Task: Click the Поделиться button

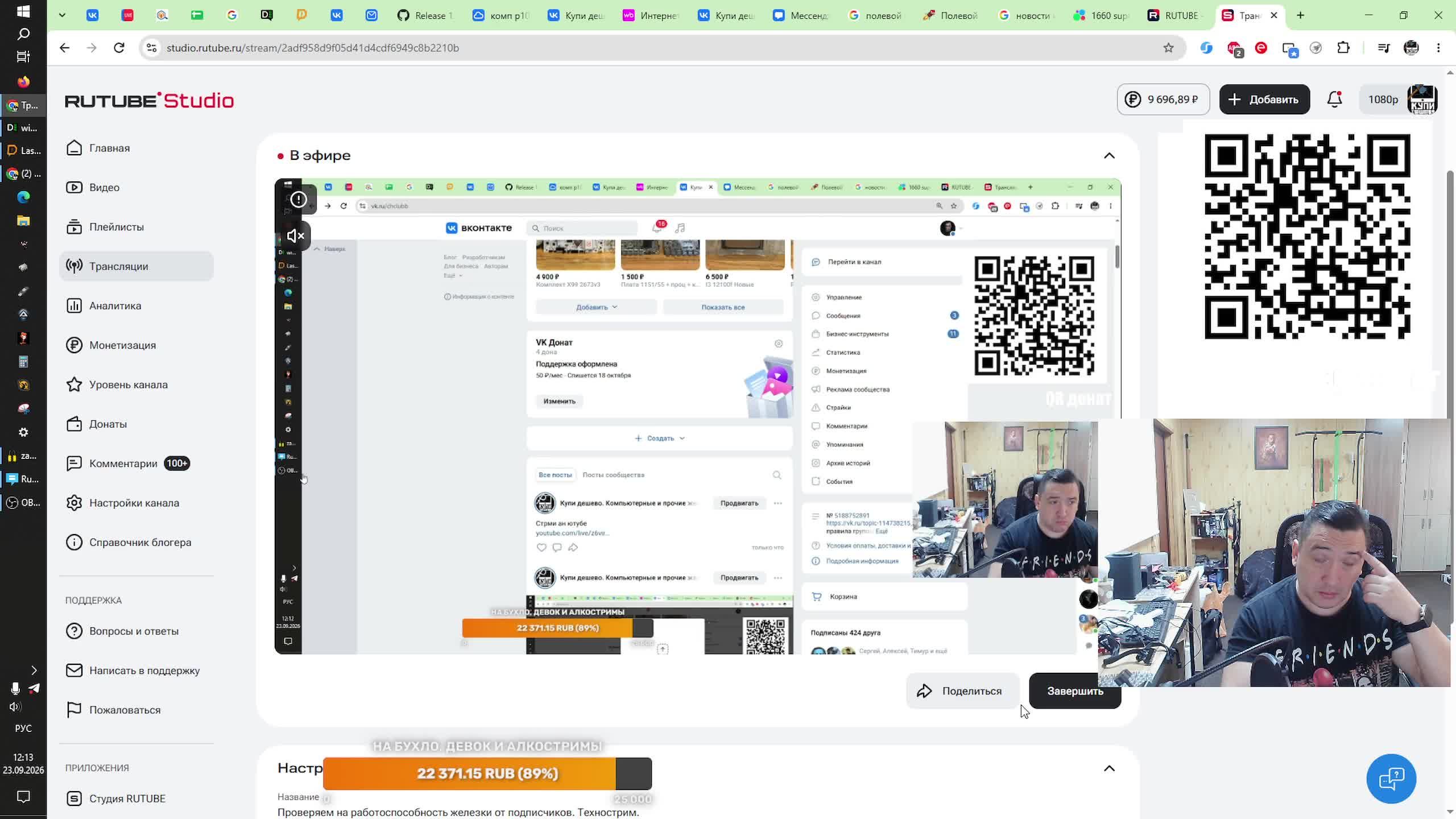Action: (962, 691)
